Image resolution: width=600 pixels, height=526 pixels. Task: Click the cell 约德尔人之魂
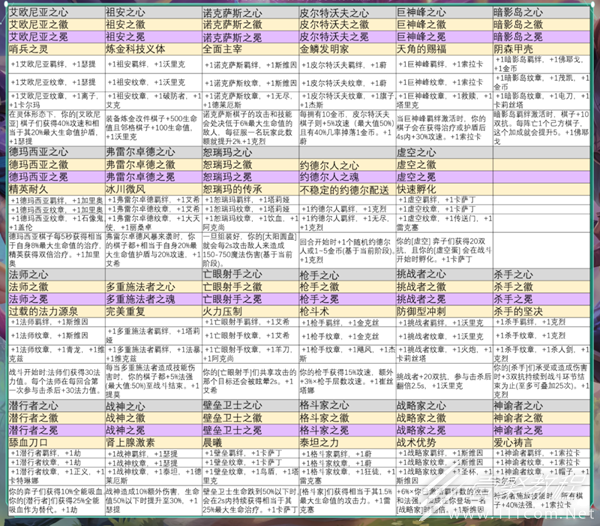tap(347, 177)
